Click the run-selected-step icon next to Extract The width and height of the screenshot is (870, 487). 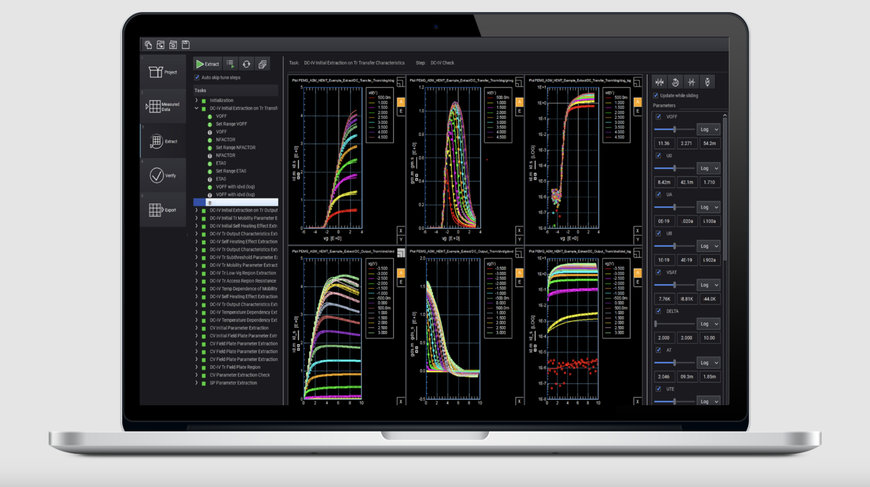click(x=231, y=64)
